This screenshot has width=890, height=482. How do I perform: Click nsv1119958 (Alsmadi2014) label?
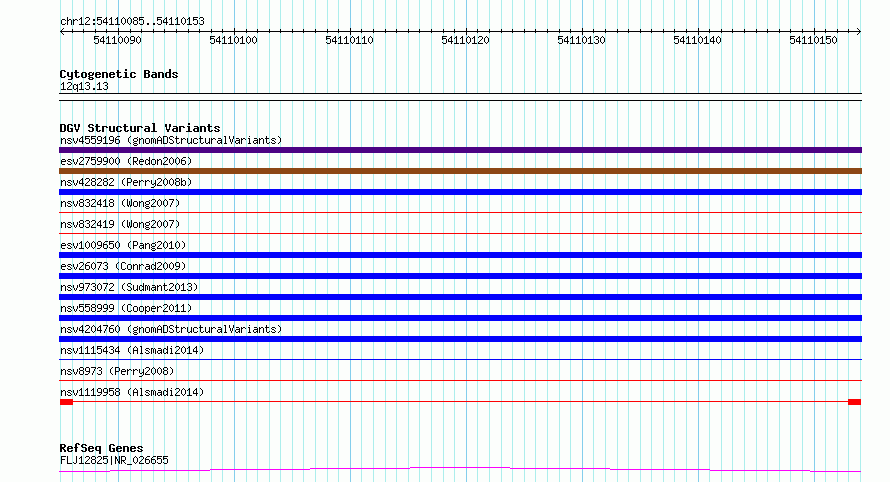(x=132, y=392)
